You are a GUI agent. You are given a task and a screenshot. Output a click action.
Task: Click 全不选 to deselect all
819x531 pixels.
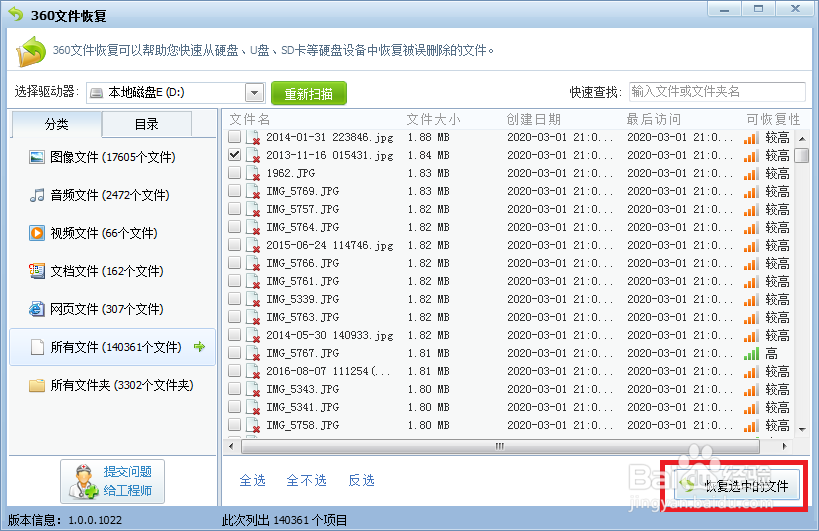point(307,480)
